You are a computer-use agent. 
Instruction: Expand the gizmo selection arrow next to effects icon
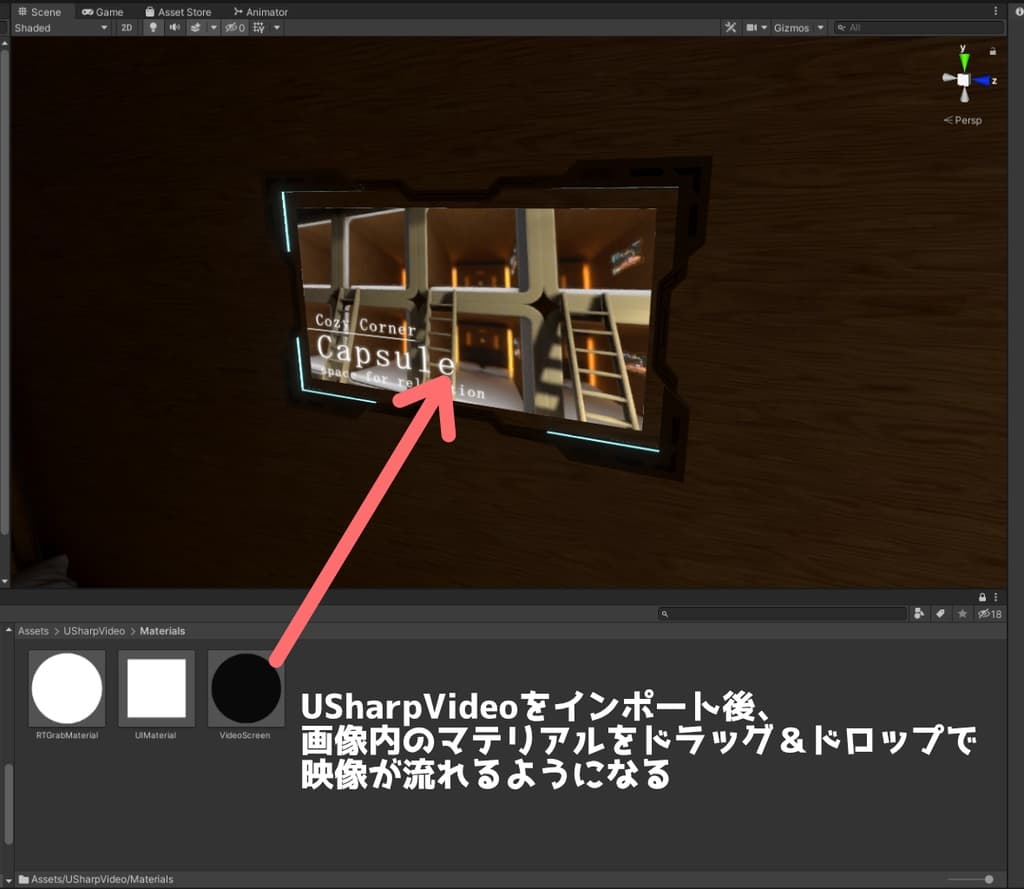click(x=213, y=28)
